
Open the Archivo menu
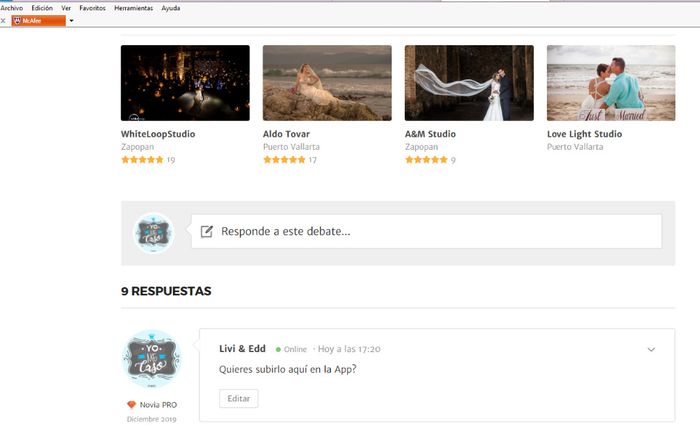pos(12,7)
